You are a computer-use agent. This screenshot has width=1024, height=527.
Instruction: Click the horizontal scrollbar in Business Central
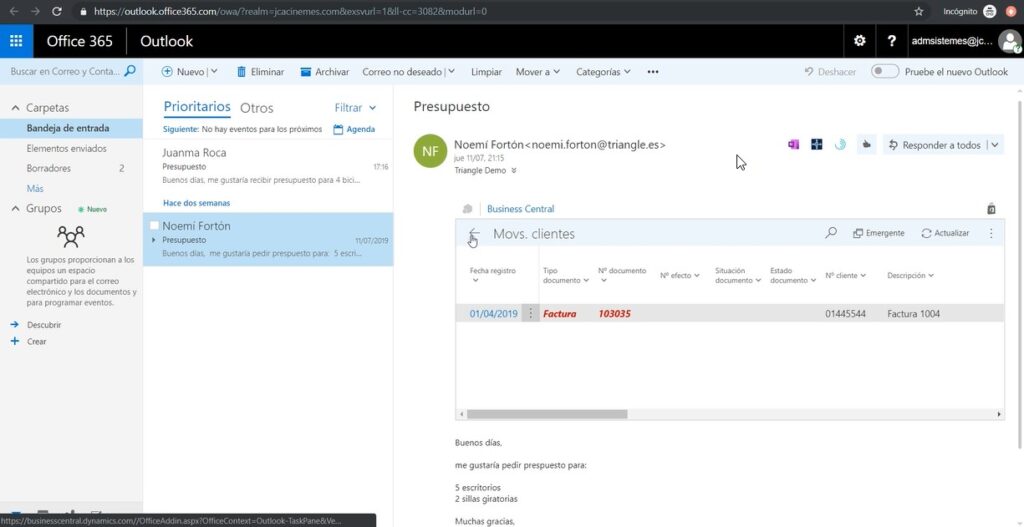click(x=547, y=414)
